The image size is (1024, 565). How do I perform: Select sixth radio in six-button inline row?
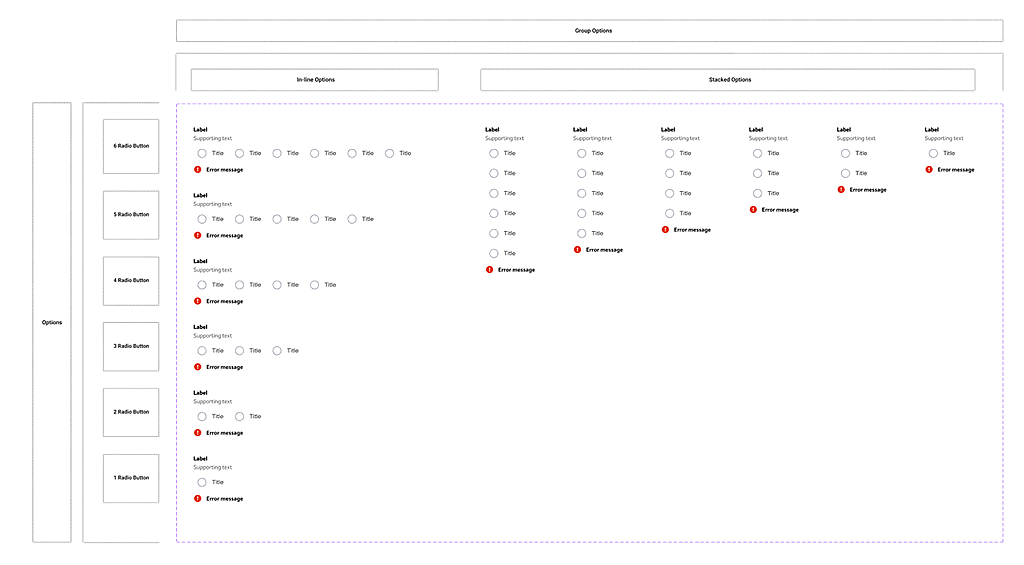click(390, 153)
